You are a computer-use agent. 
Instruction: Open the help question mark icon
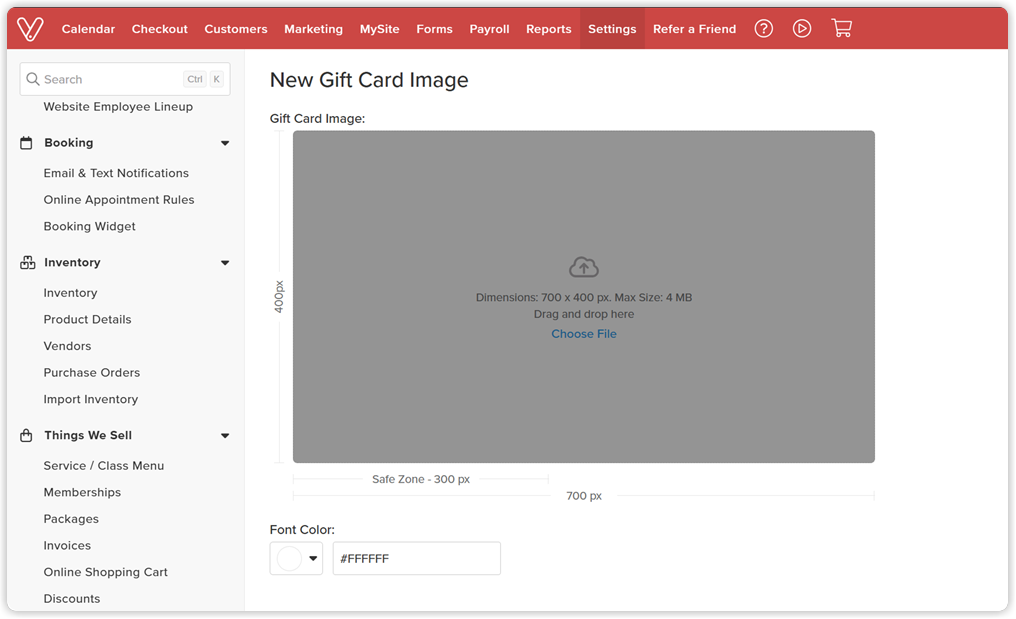point(764,29)
